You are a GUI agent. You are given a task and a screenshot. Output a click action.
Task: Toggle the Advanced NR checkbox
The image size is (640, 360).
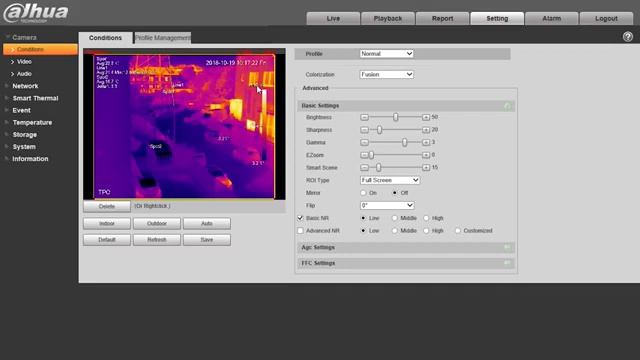tap(300, 231)
